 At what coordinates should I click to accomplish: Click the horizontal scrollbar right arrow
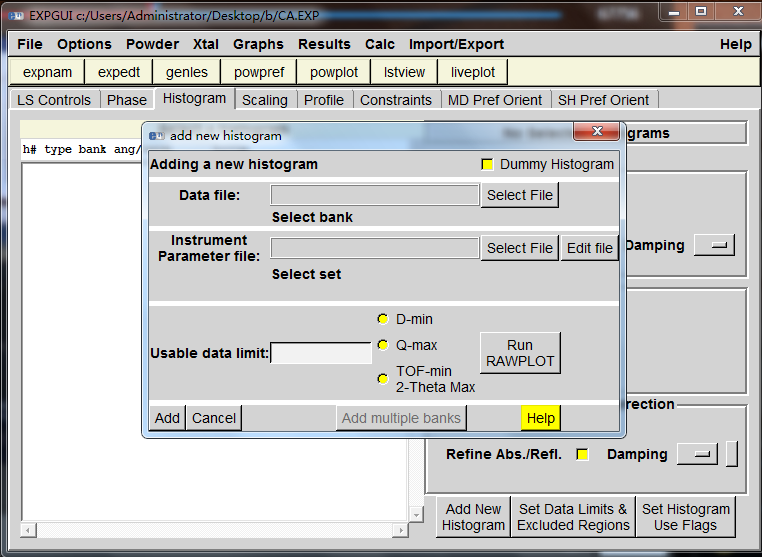[x=401, y=530]
